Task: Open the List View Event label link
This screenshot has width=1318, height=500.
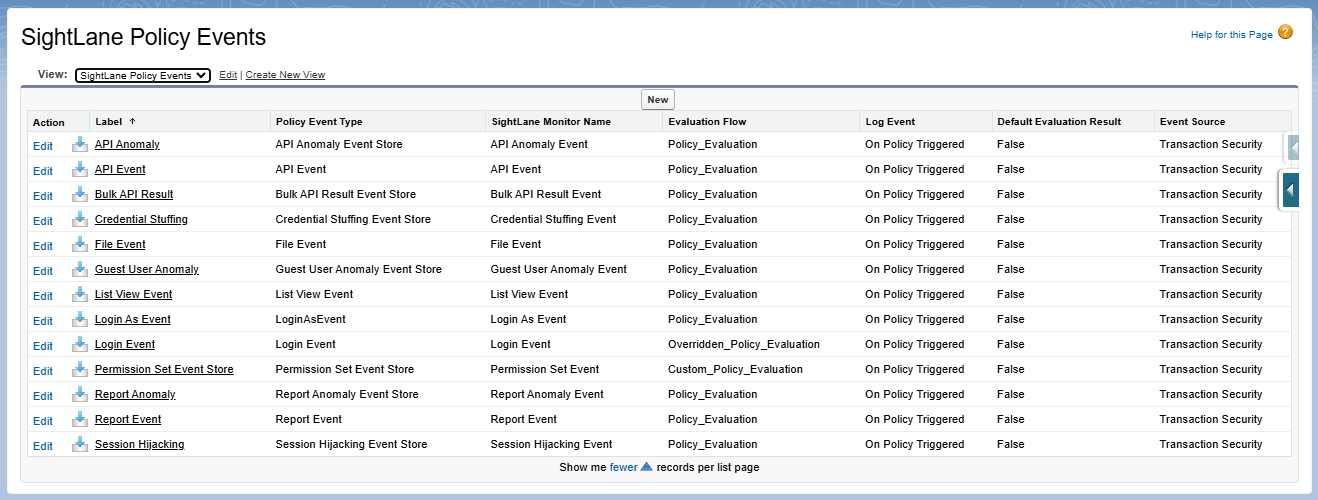Action: pos(133,294)
